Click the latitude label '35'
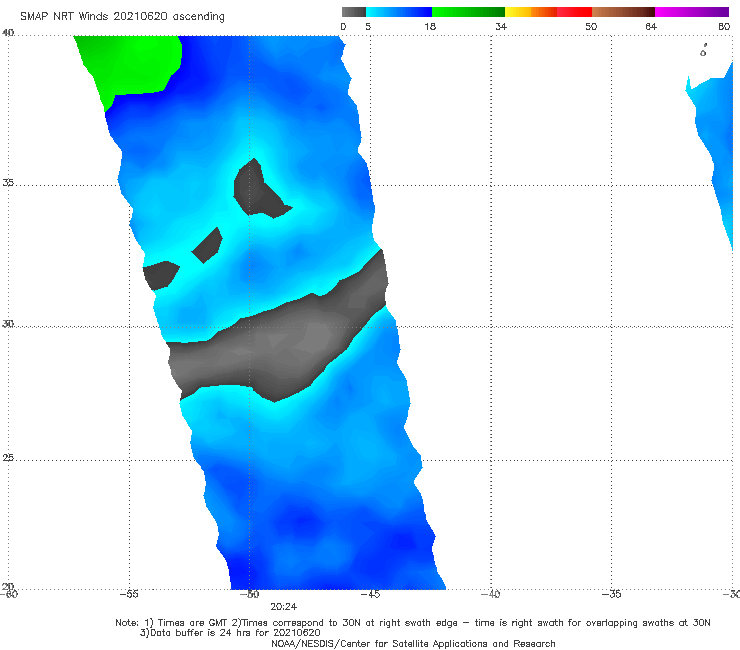The image size is (740, 650). point(8,182)
